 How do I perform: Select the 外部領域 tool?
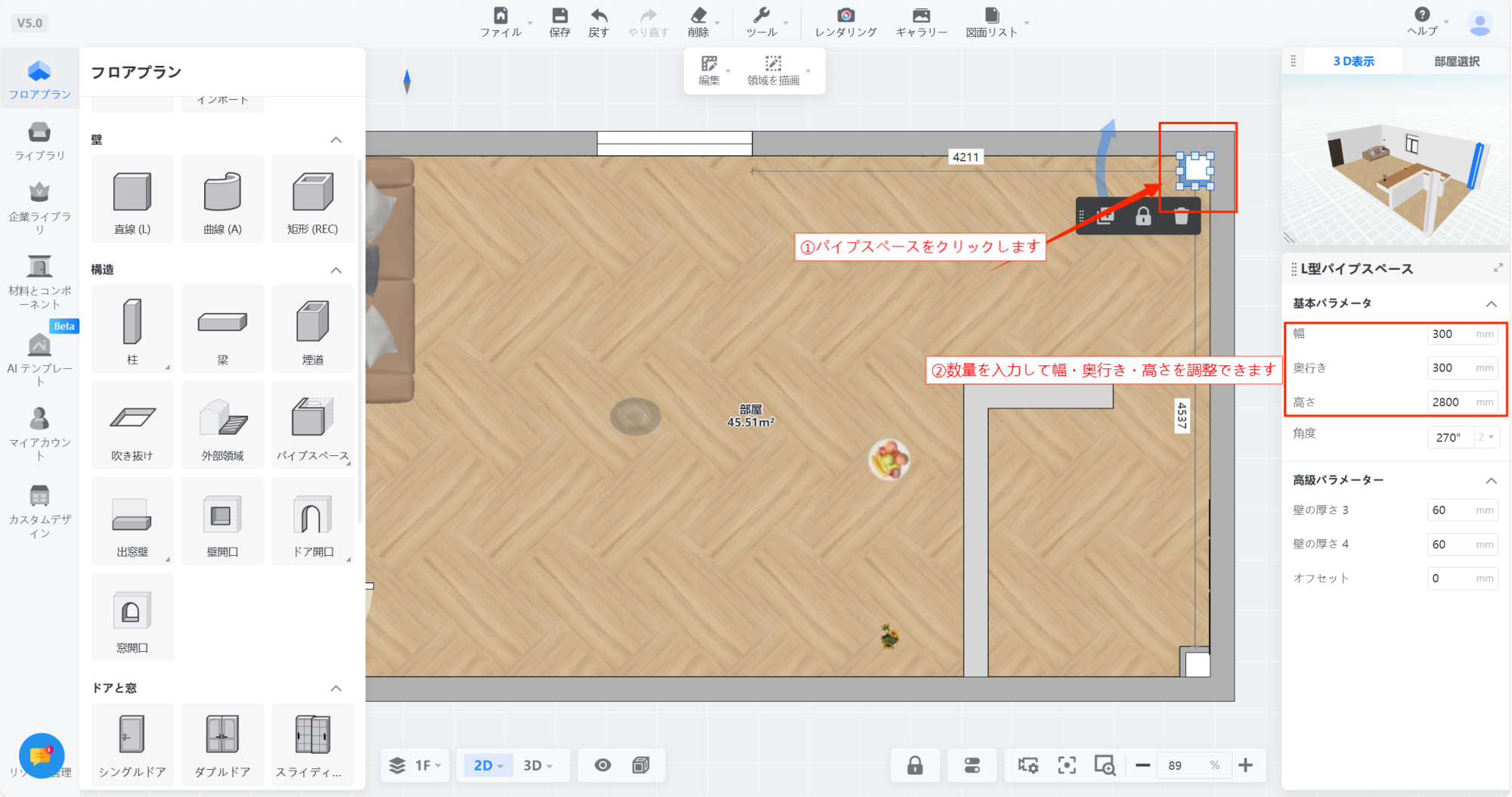coord(223,425)
